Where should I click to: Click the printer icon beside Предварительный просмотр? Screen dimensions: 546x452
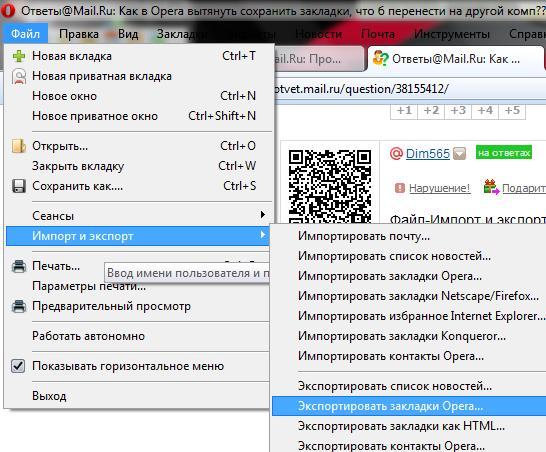click(19, 306)
